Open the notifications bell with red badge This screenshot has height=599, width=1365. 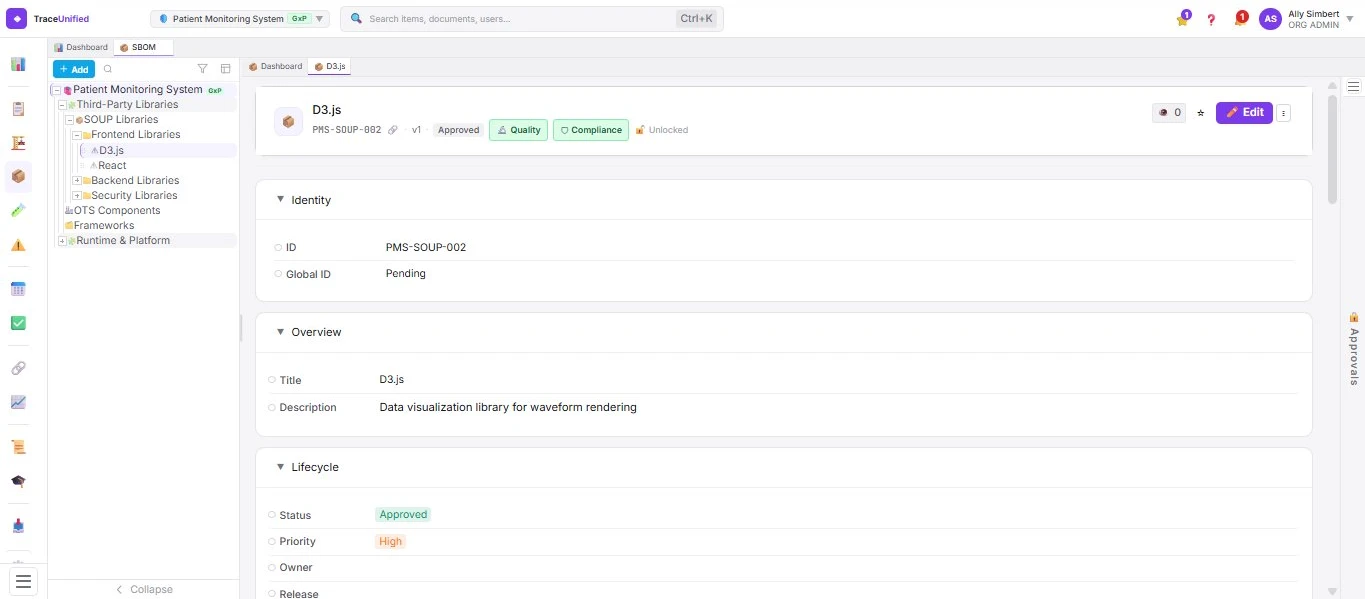(x=1240, y=19)
